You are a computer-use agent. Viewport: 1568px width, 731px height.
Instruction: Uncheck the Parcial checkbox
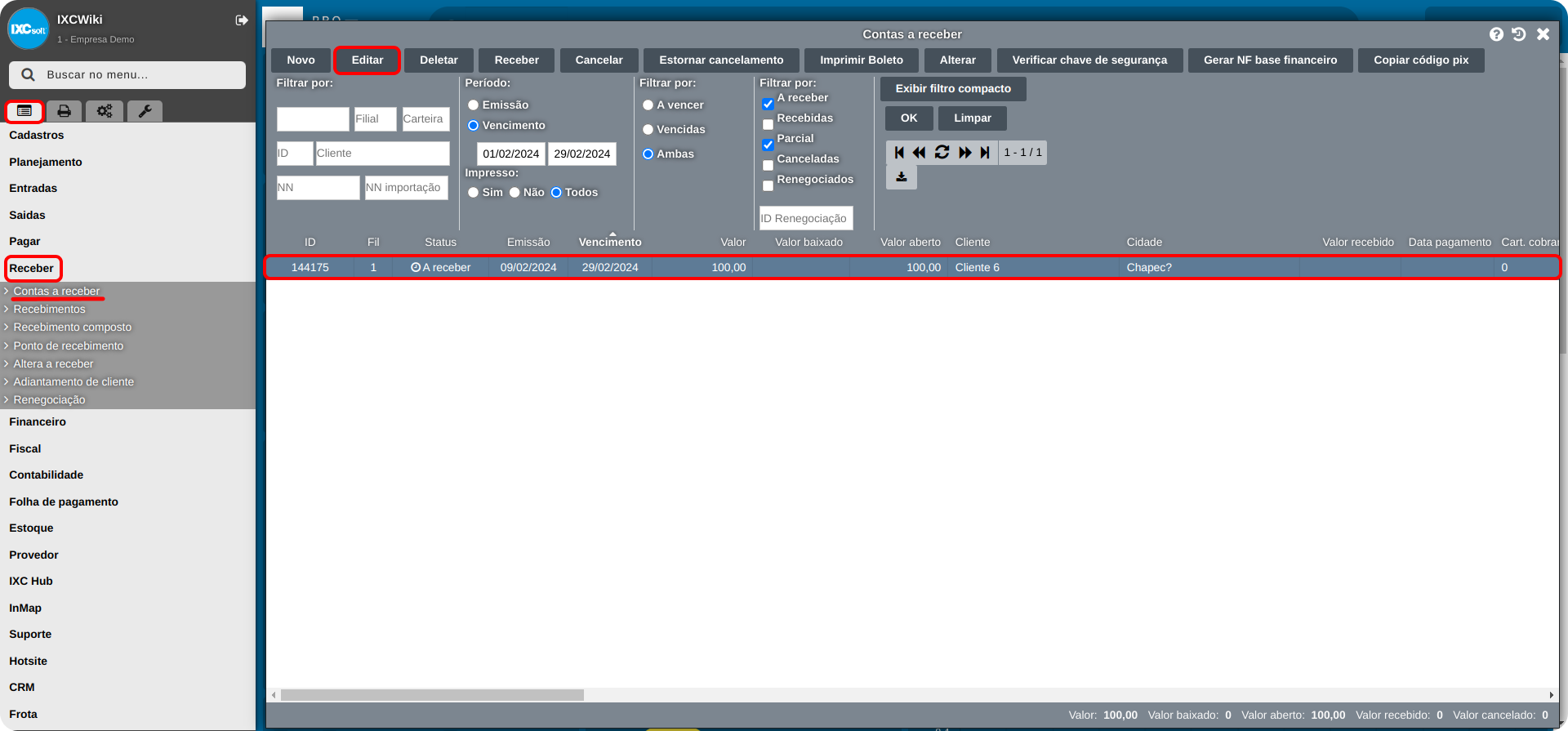point(768,145)
